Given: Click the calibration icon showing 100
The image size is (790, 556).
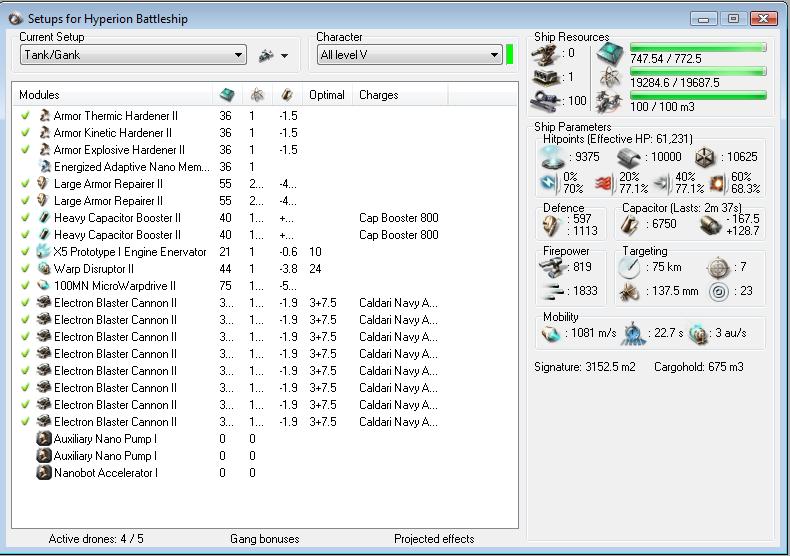Looking at the screenshot, I should 546,100.
